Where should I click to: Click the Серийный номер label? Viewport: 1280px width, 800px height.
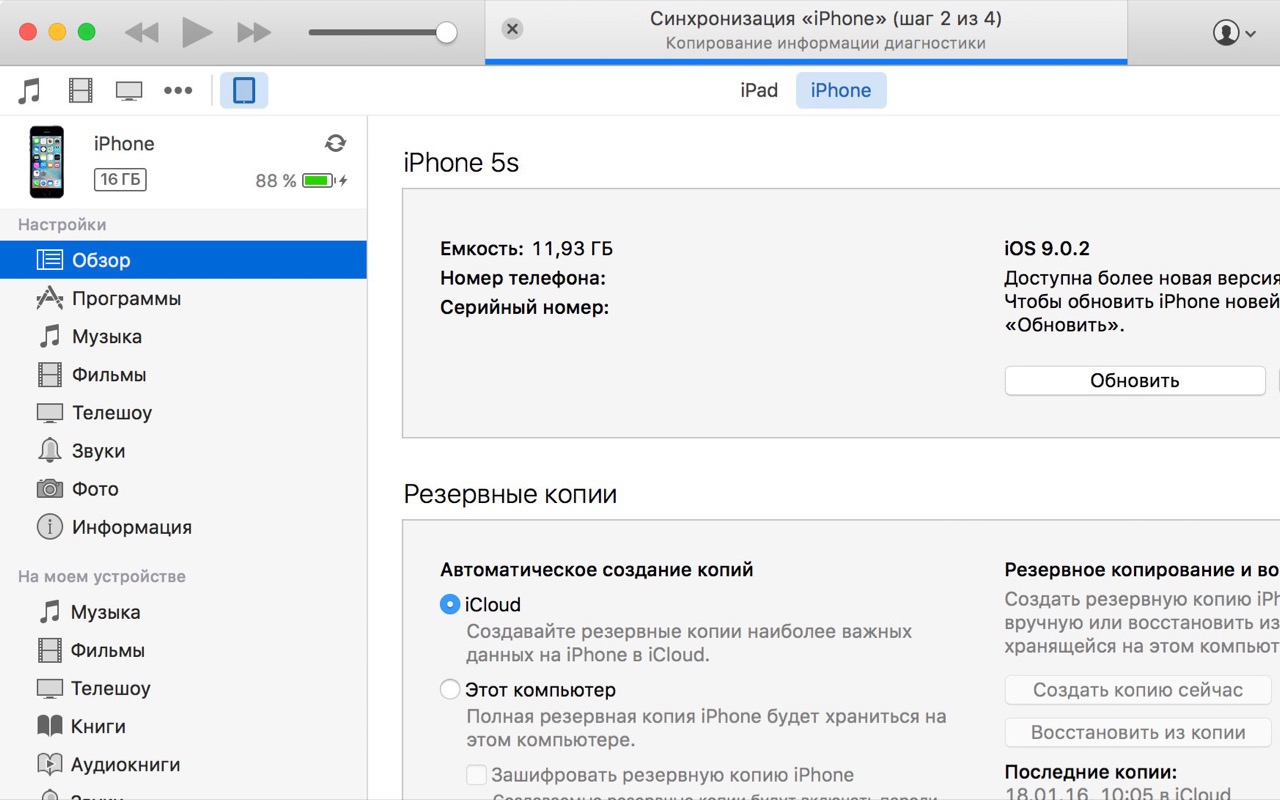(x=524, y=307)
